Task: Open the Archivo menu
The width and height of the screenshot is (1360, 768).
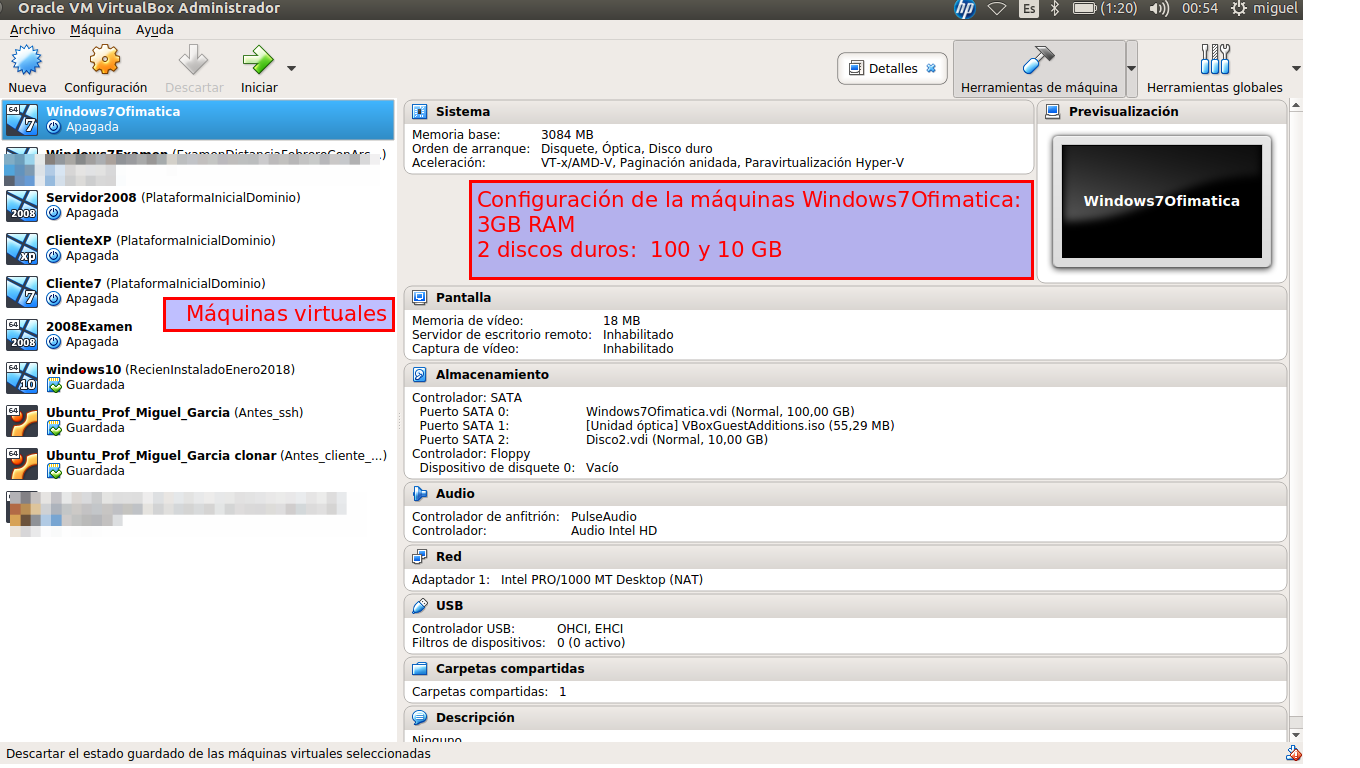Action: (32, 29)
